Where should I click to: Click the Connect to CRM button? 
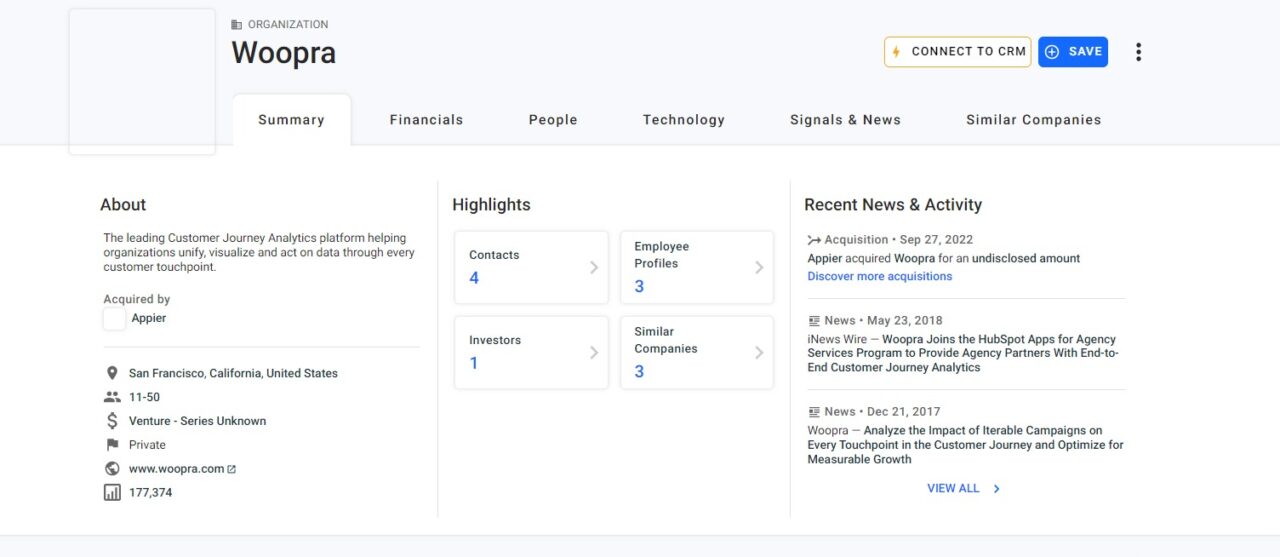(957, 52)
